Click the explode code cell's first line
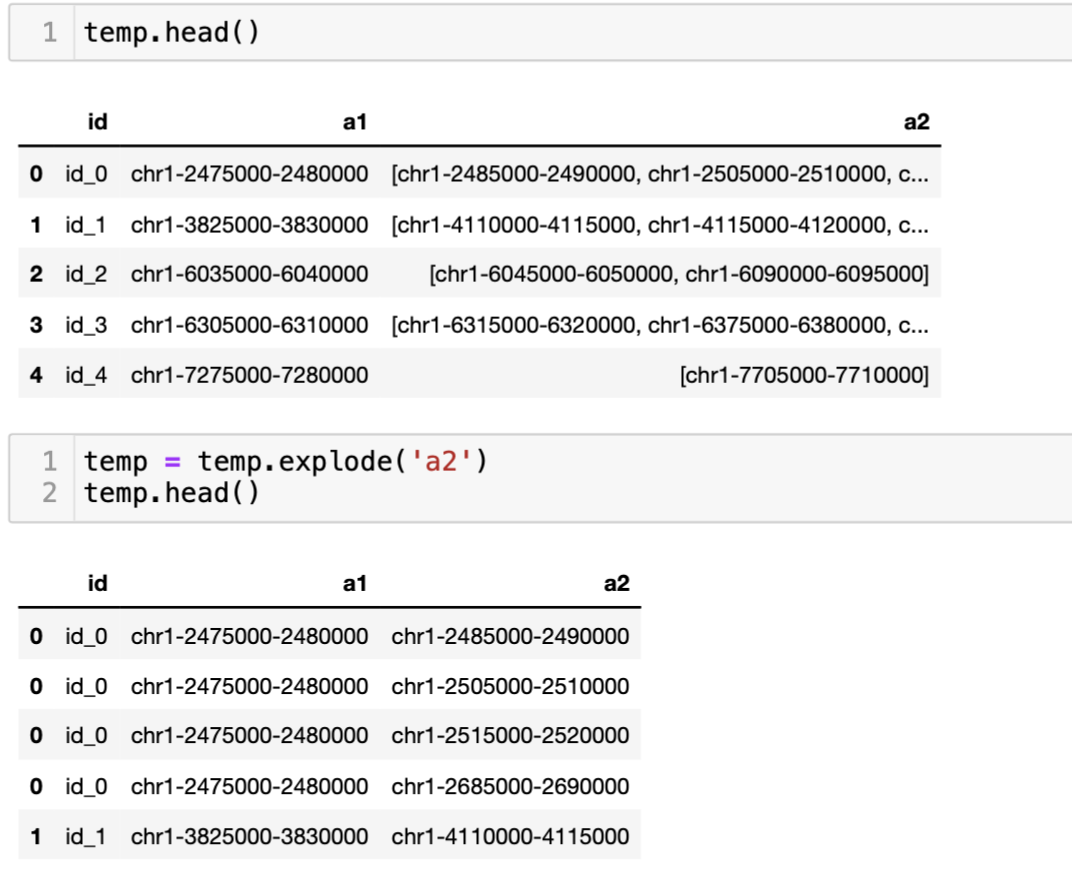The height and width of the screenshot is (870, 1072). [x=285, y=461]
